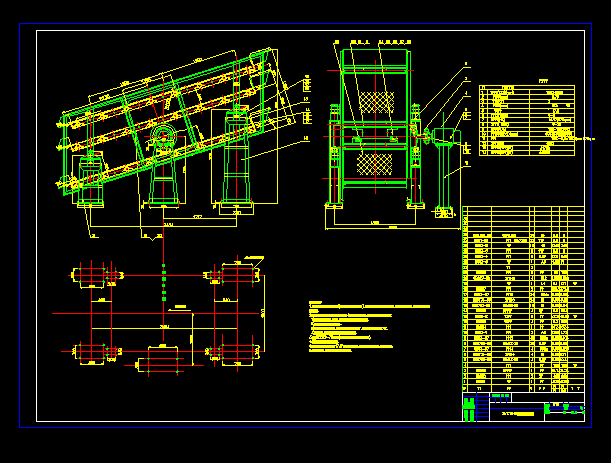Click the technical parameters table at upper right
611x463 pixels.
coord(527,120)
